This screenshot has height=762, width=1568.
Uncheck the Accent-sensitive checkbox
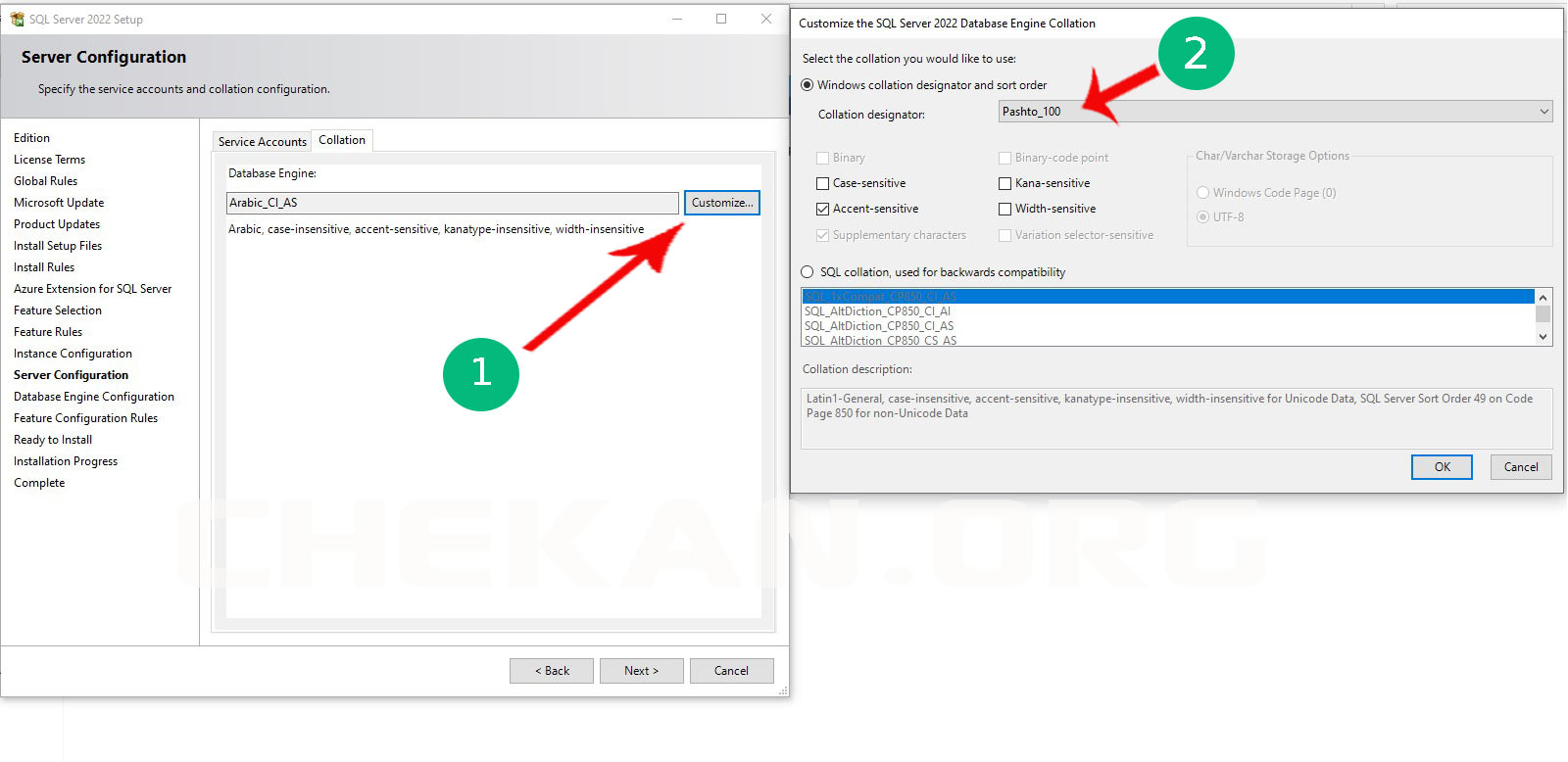[x=823, y=209]
